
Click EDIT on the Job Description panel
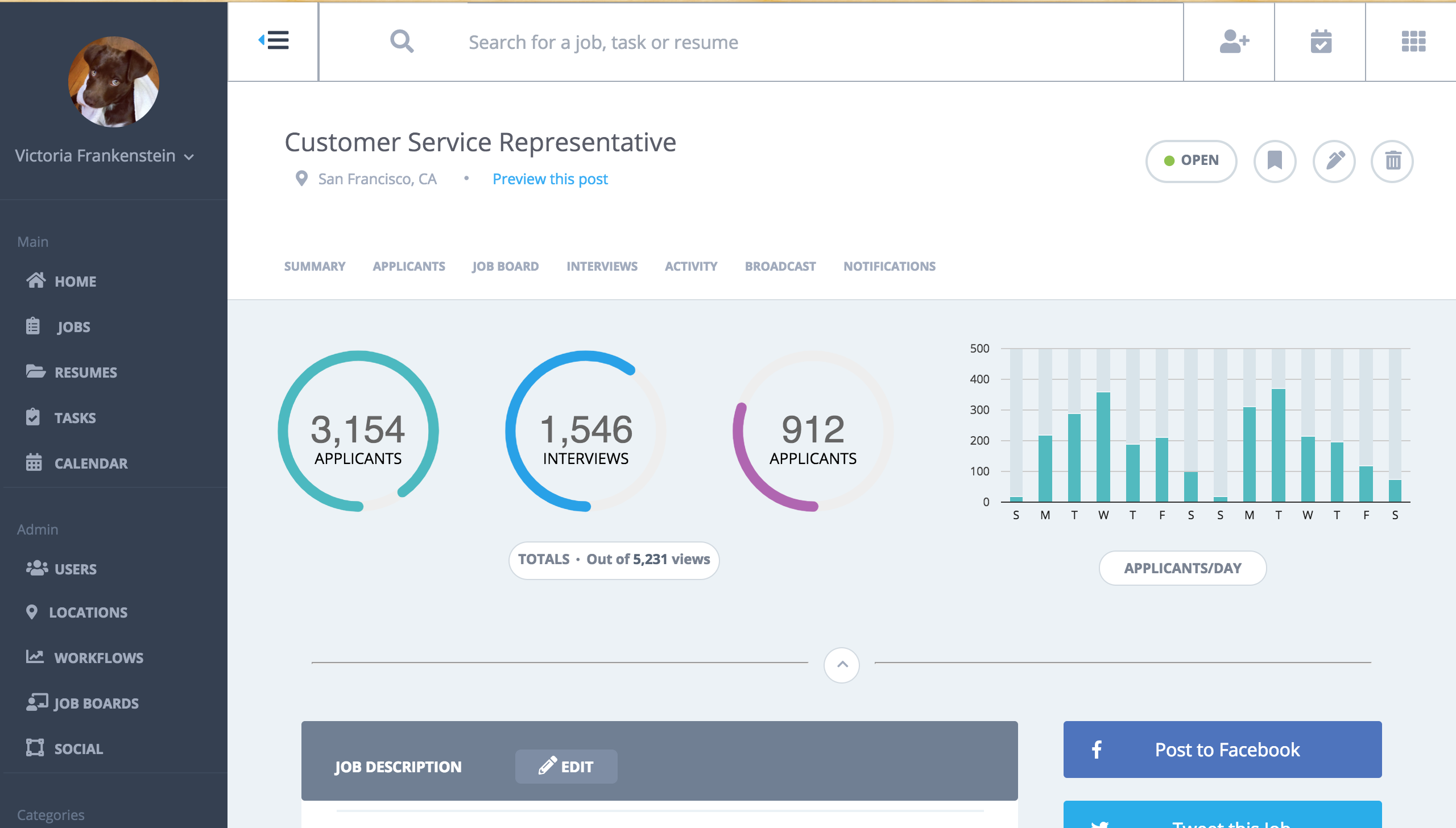point(566,767)
